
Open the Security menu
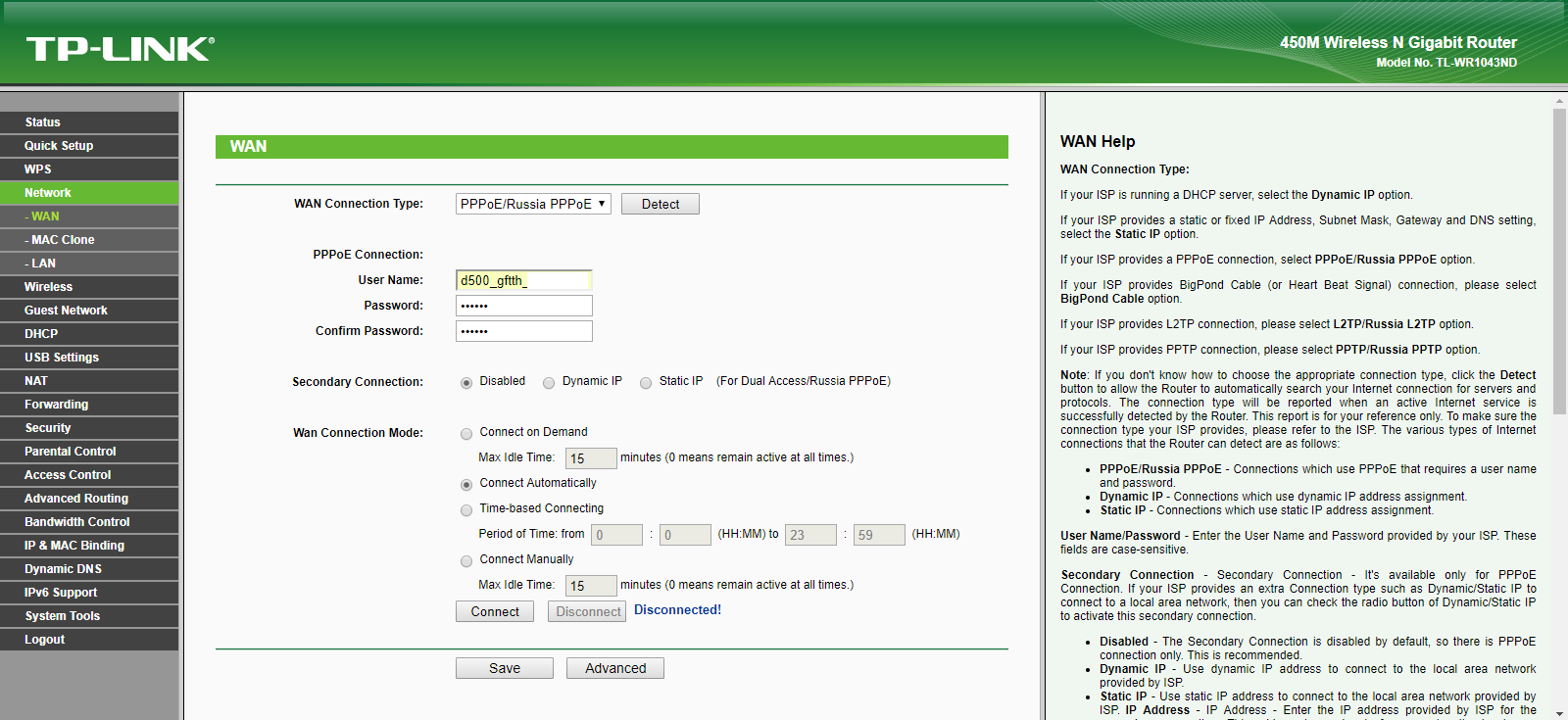pos(89,428)
